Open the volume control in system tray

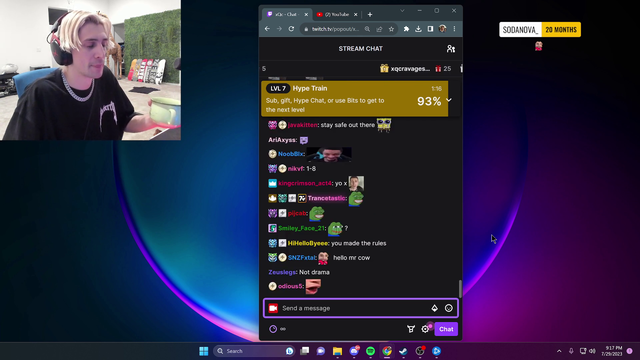[x=592, y=351]
